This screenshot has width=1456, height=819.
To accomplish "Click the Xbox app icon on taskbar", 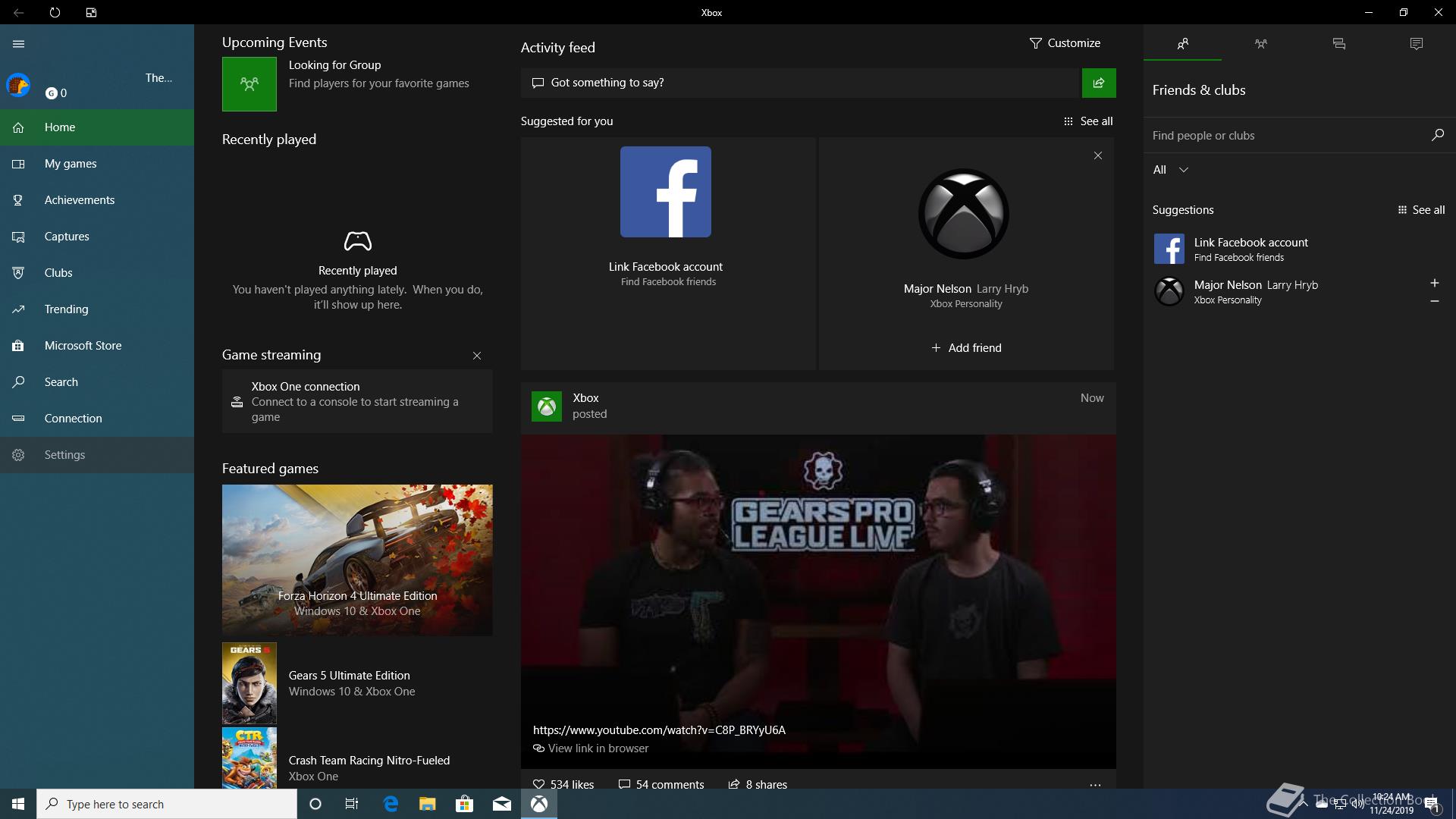I will 539,804.
